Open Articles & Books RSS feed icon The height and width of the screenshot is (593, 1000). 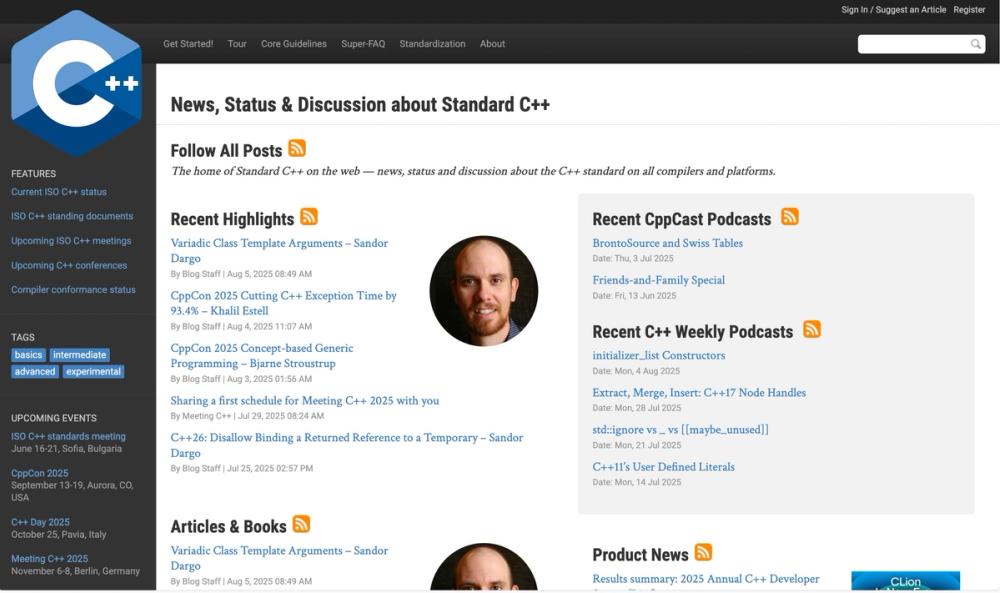pyautogui.click(x=301, y=524)
